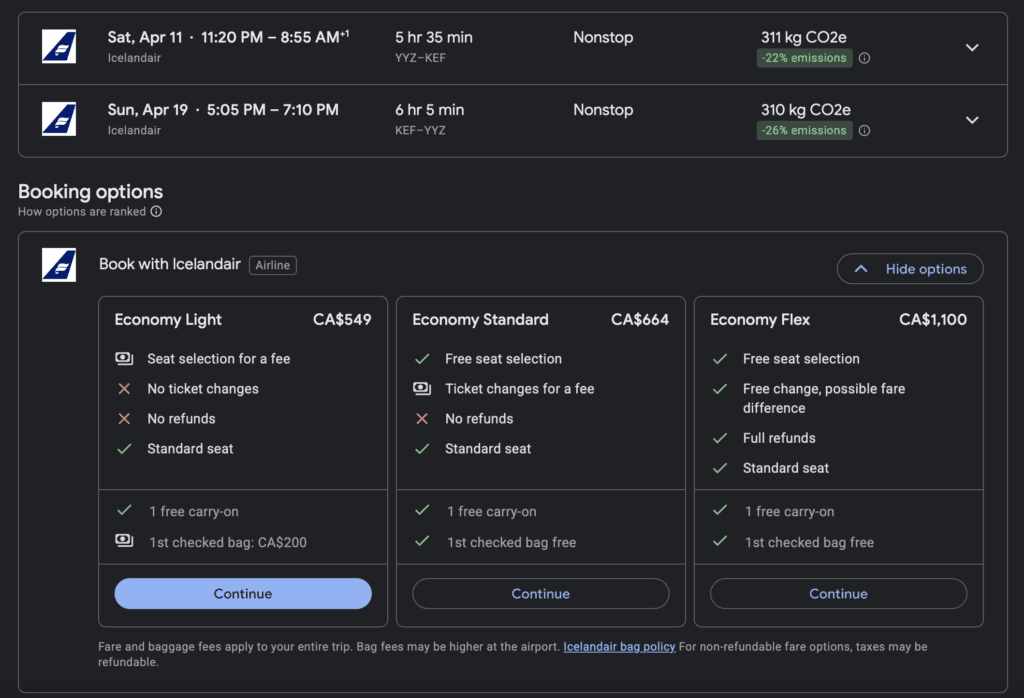The image size is (1024, 698).
Task: Select the Economy Flex CA$1,100 card title
Action: coord(760,320)
